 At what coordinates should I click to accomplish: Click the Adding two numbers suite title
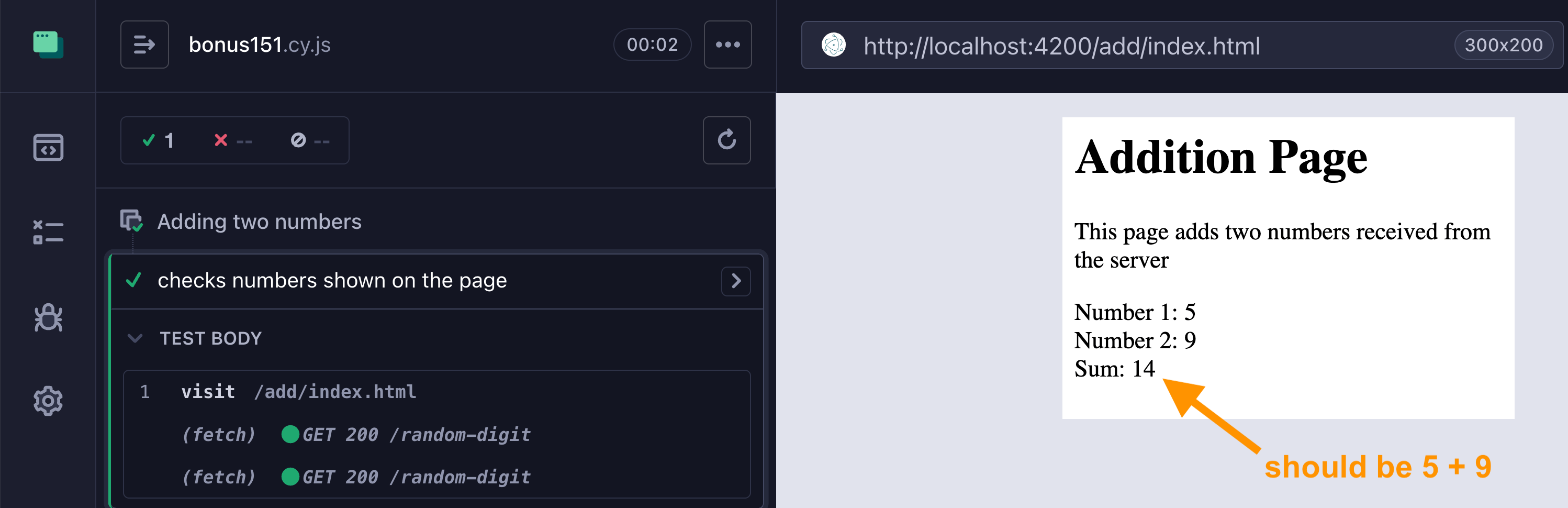click(x=259, y=222)
